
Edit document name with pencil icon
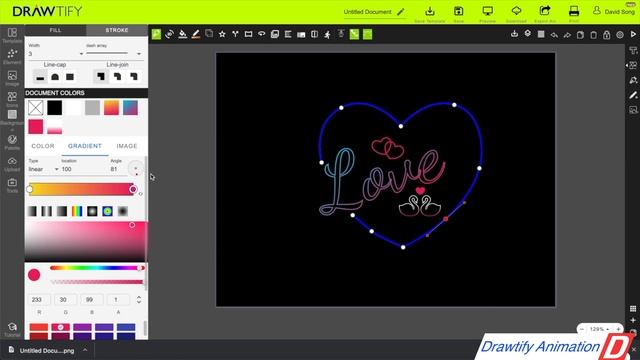click(401, 12)
